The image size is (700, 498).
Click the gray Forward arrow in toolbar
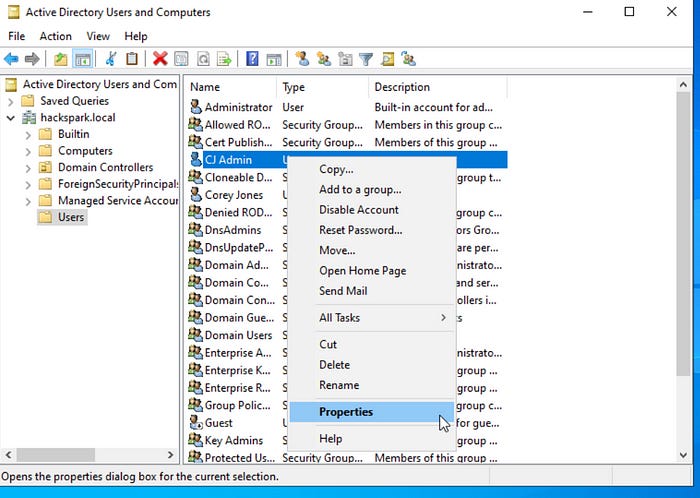pos(32,59)
